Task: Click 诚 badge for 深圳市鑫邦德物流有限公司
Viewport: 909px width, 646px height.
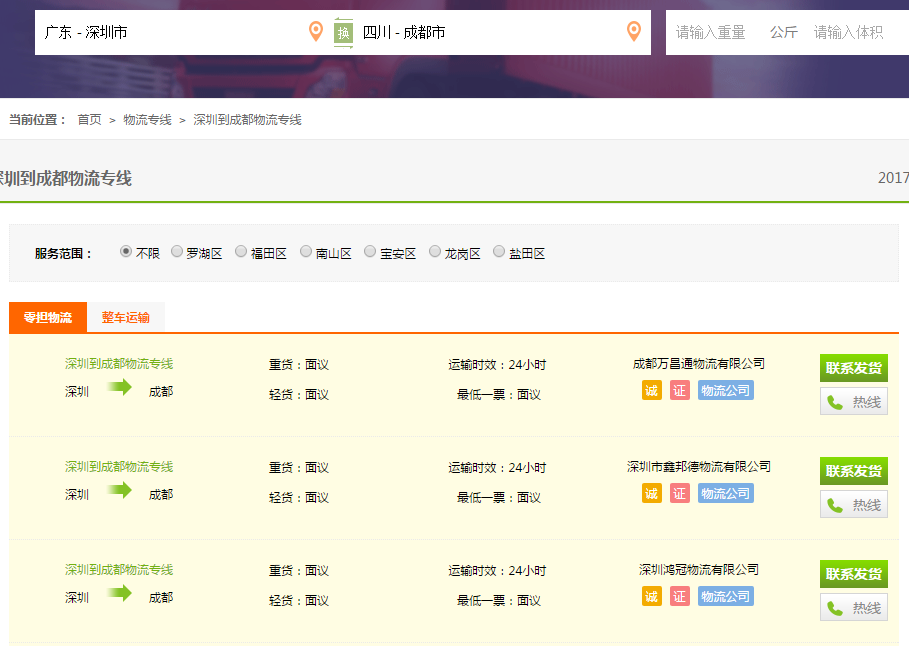Action: (x=652, y=493)
